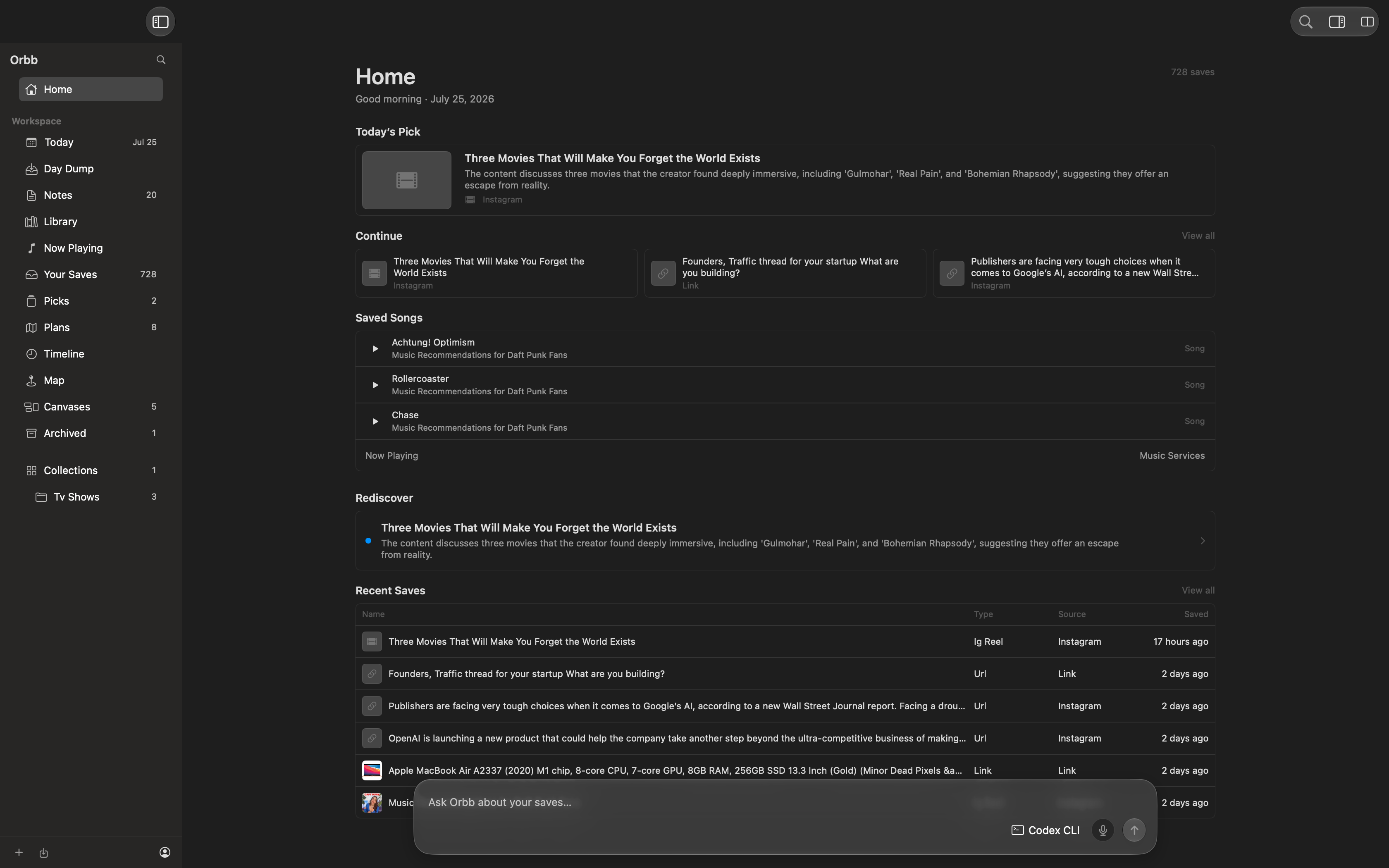This screenshot has width=1389, height=868.
Task: Toggle the left sidebar panel
Action: pos(160,22)
